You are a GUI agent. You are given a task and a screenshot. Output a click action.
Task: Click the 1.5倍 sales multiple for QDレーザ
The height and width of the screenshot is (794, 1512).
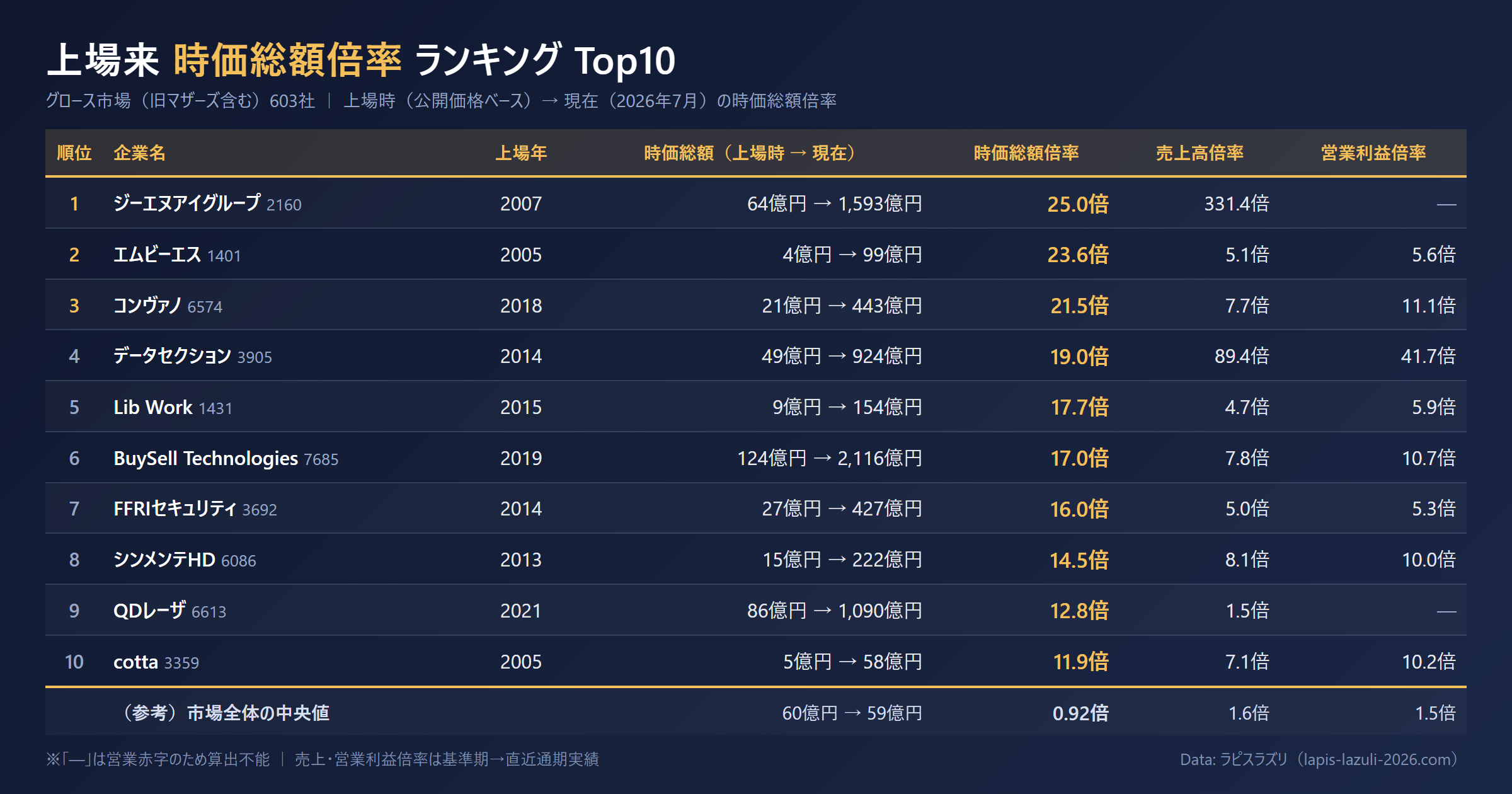1247,611
